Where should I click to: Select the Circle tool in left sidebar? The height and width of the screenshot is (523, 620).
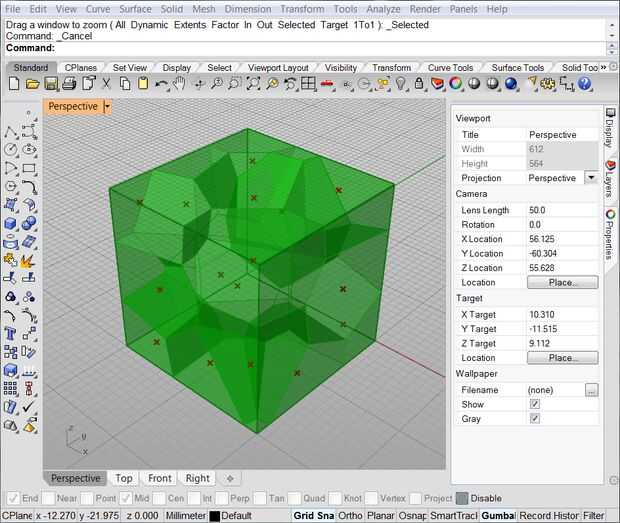(11, 149)
